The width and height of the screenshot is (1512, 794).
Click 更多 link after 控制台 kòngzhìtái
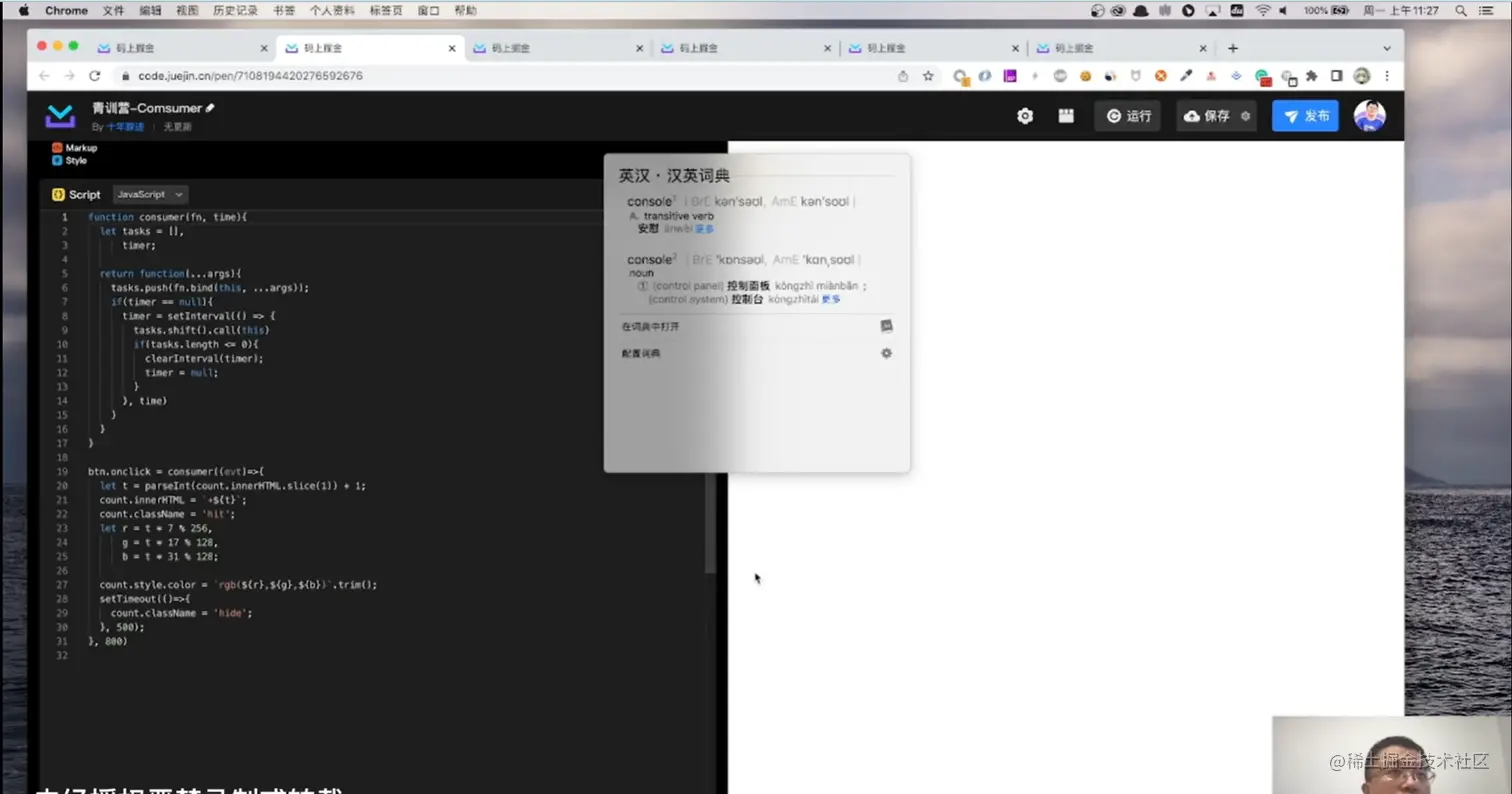(831, 299)
